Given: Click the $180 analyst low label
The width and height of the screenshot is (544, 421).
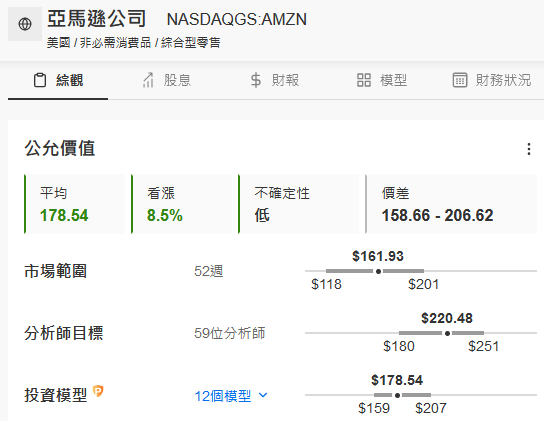Looking at the screenshot, I should (399, 346).
